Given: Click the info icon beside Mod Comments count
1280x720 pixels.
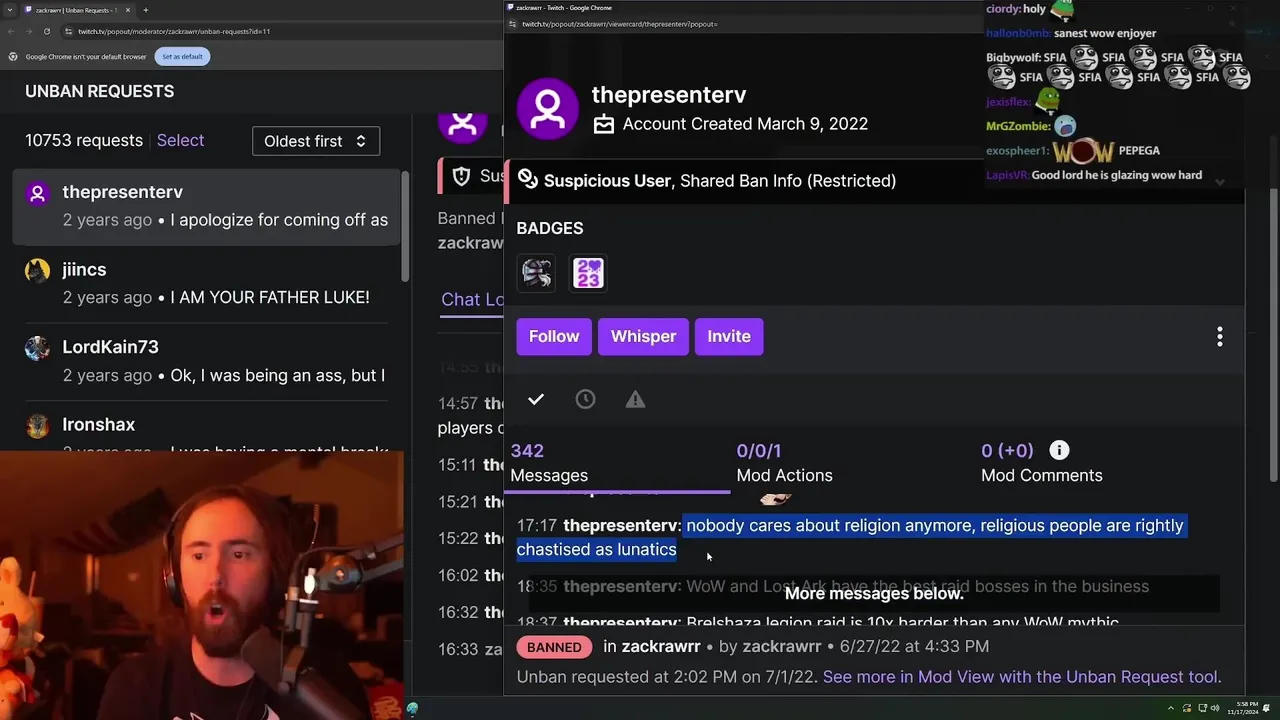Looking at the screenshot, I should pyautogui.click(x=1059, y=451).
